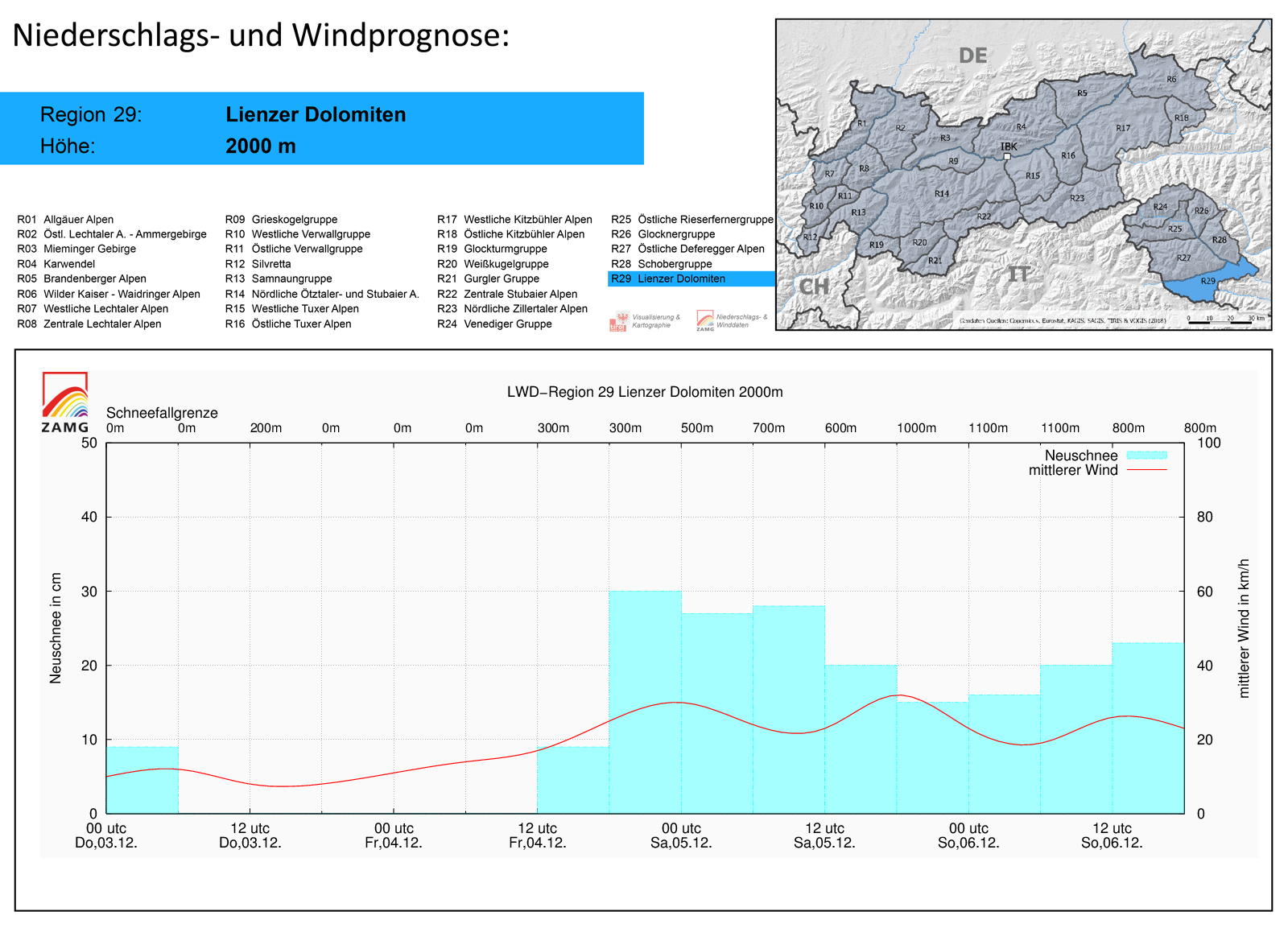Click the ZAMG logo in the chart
The width and height of the screenshot is (1288, 928).
click(x=65, y=402)
